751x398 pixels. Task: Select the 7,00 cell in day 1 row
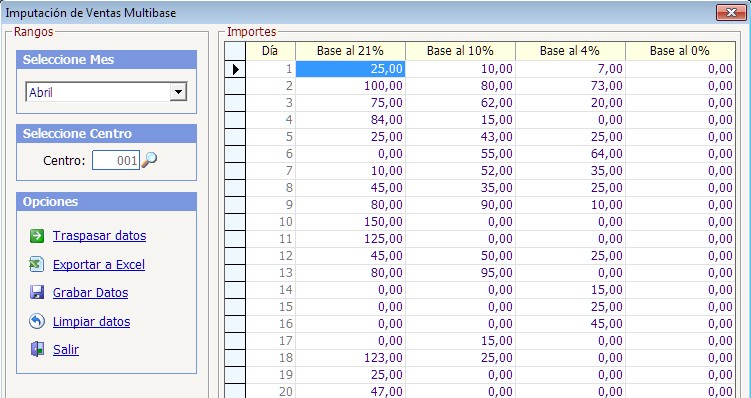pos(570,69)
